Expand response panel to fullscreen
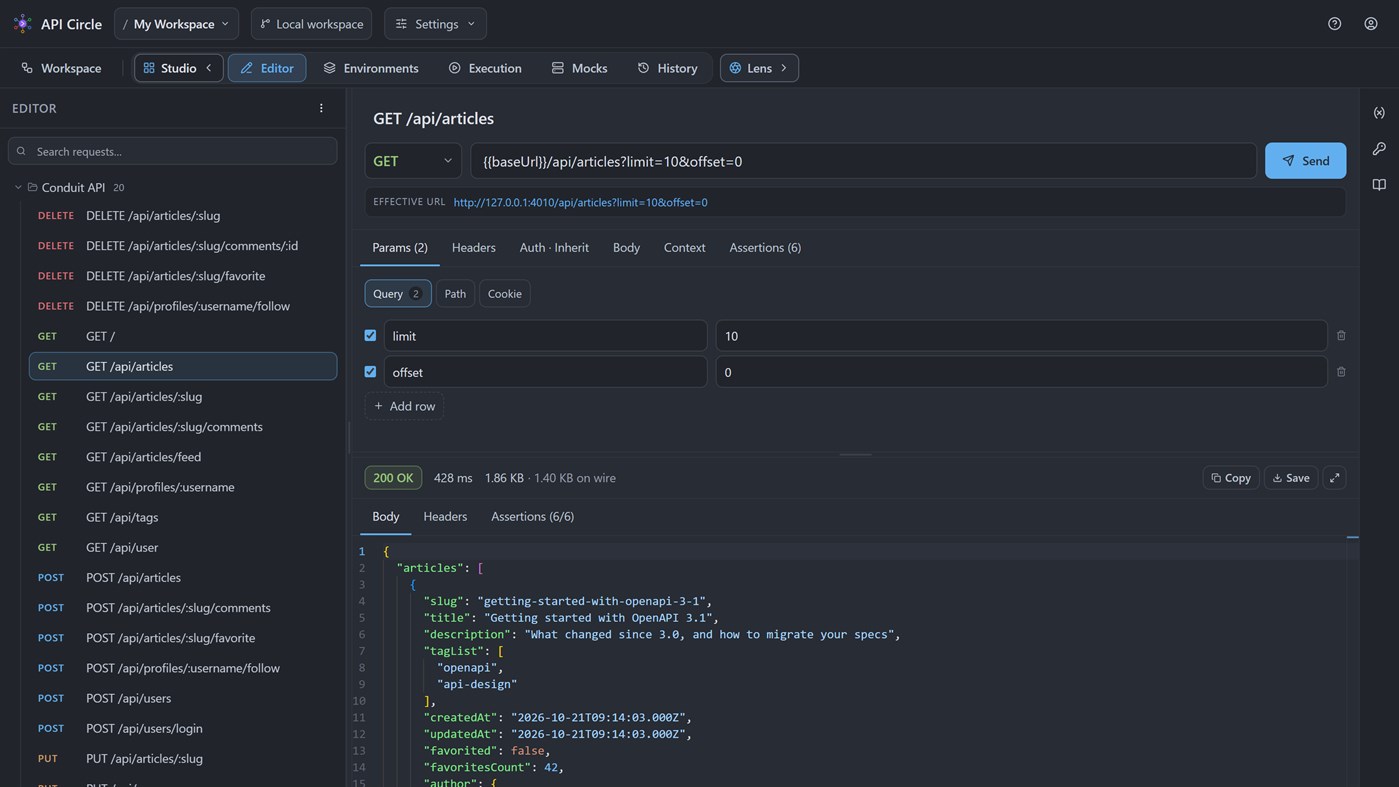 pos(1334,478)
